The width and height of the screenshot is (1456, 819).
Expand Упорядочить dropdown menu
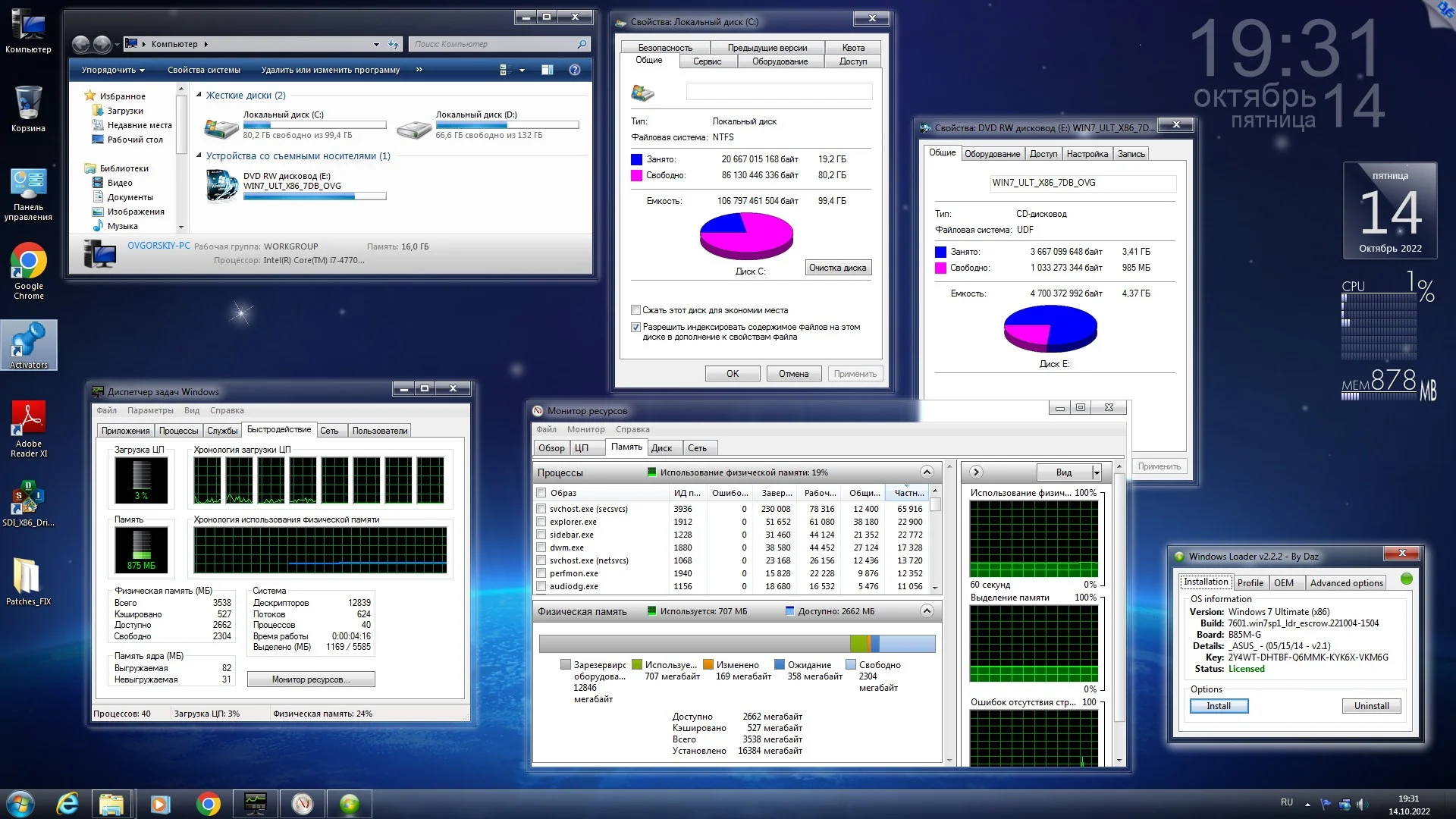click(114, 70)
